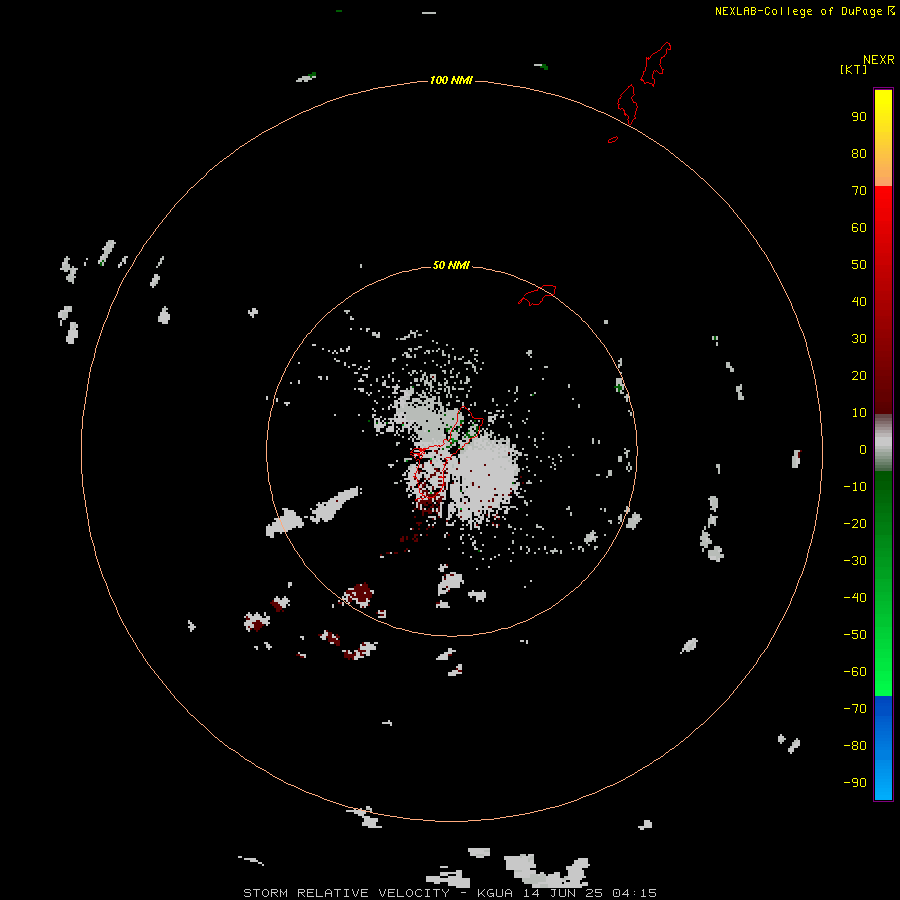Click the 80 value on the color scale
The height and width of the screenshot is (900, 900).
tap(859, 154)
